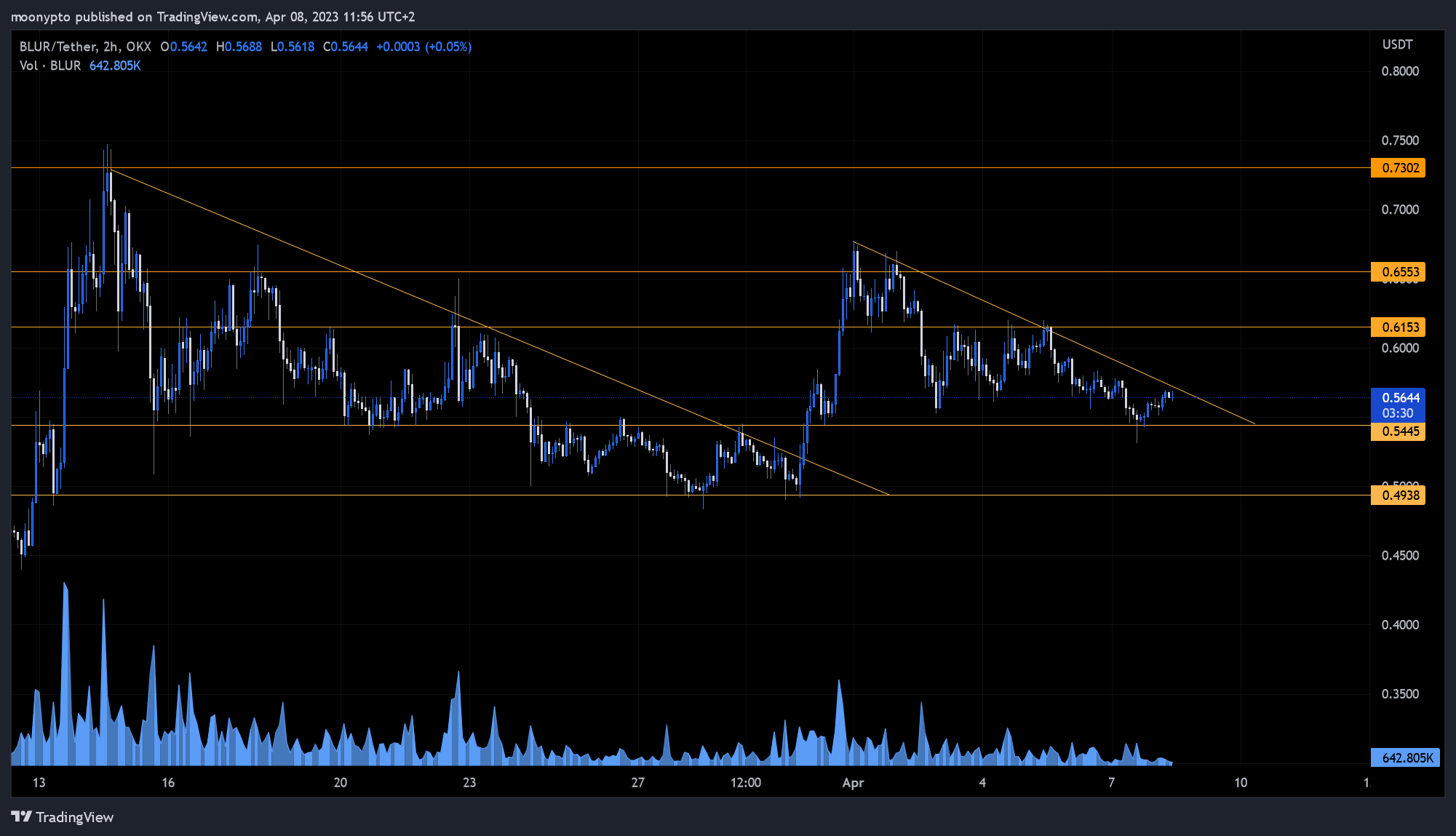Image resolution: width=1456 pixels, height=836 pixels.
Task: Click the TradingView logo at bottom left
Action: [x=63, y=817]
